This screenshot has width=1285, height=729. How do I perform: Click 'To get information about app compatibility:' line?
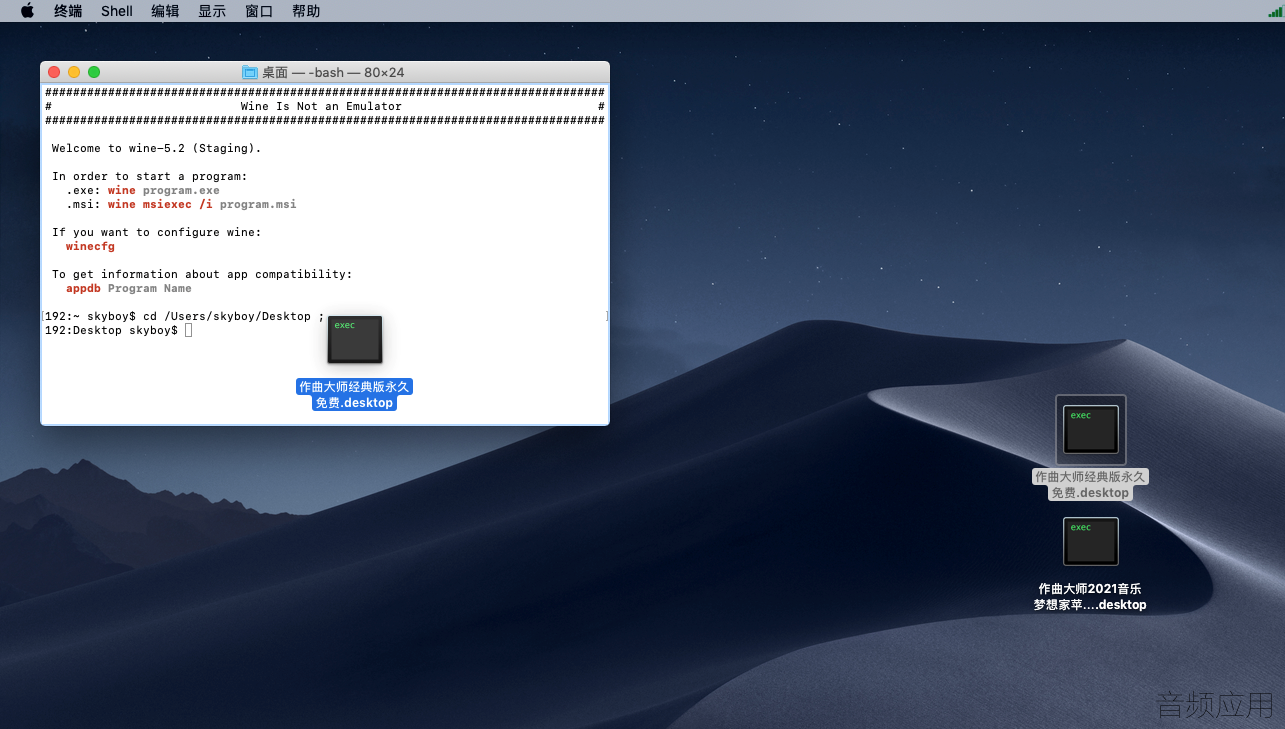(202, 274)
